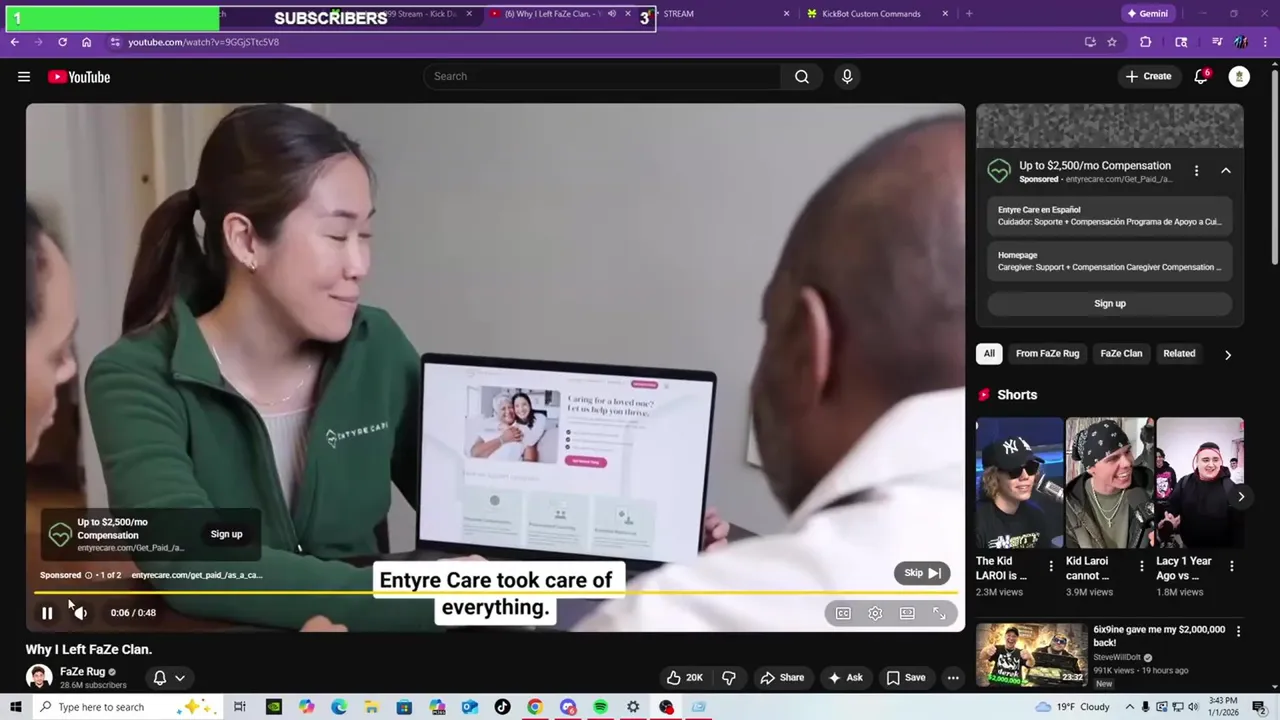Open YouTube notifications bell
1280x720 pixels.
coord(1201,77)
